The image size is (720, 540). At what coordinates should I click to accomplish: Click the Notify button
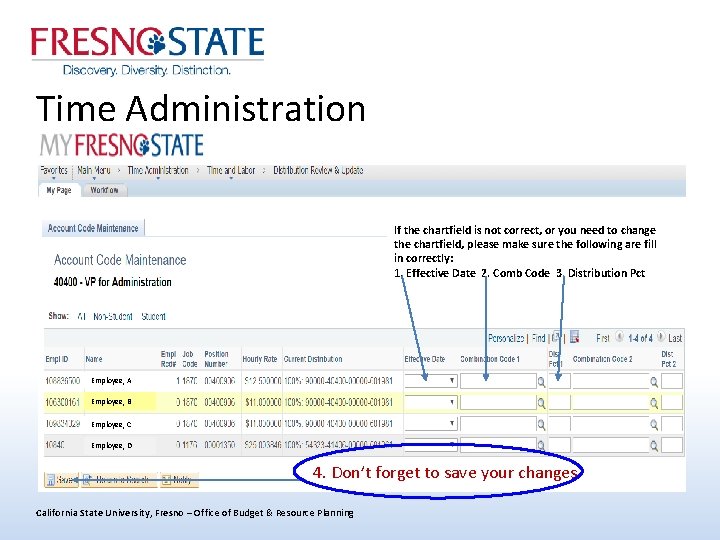(179, 480)
